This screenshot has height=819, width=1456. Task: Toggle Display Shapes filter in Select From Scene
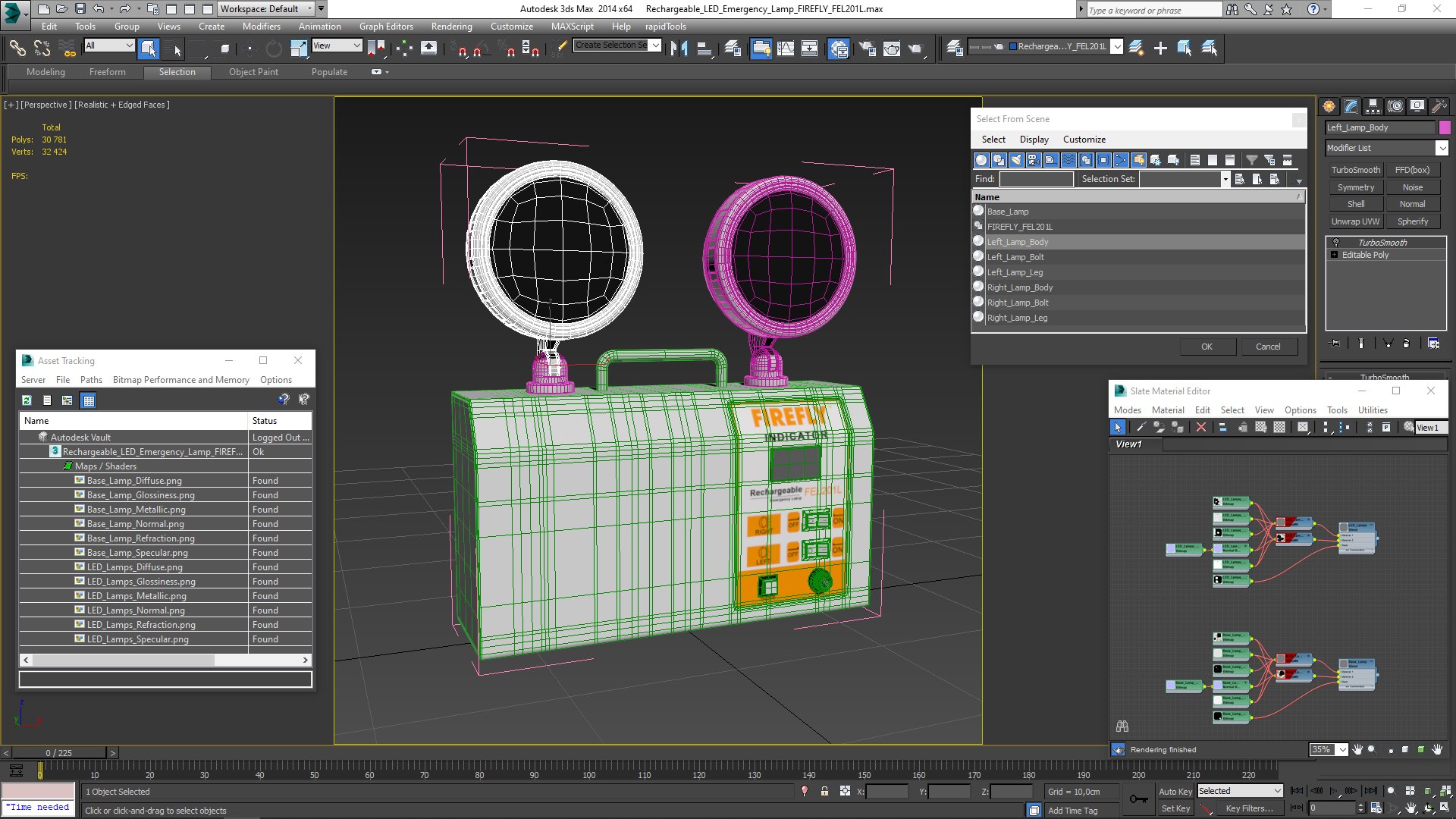(x=999, y=160)
